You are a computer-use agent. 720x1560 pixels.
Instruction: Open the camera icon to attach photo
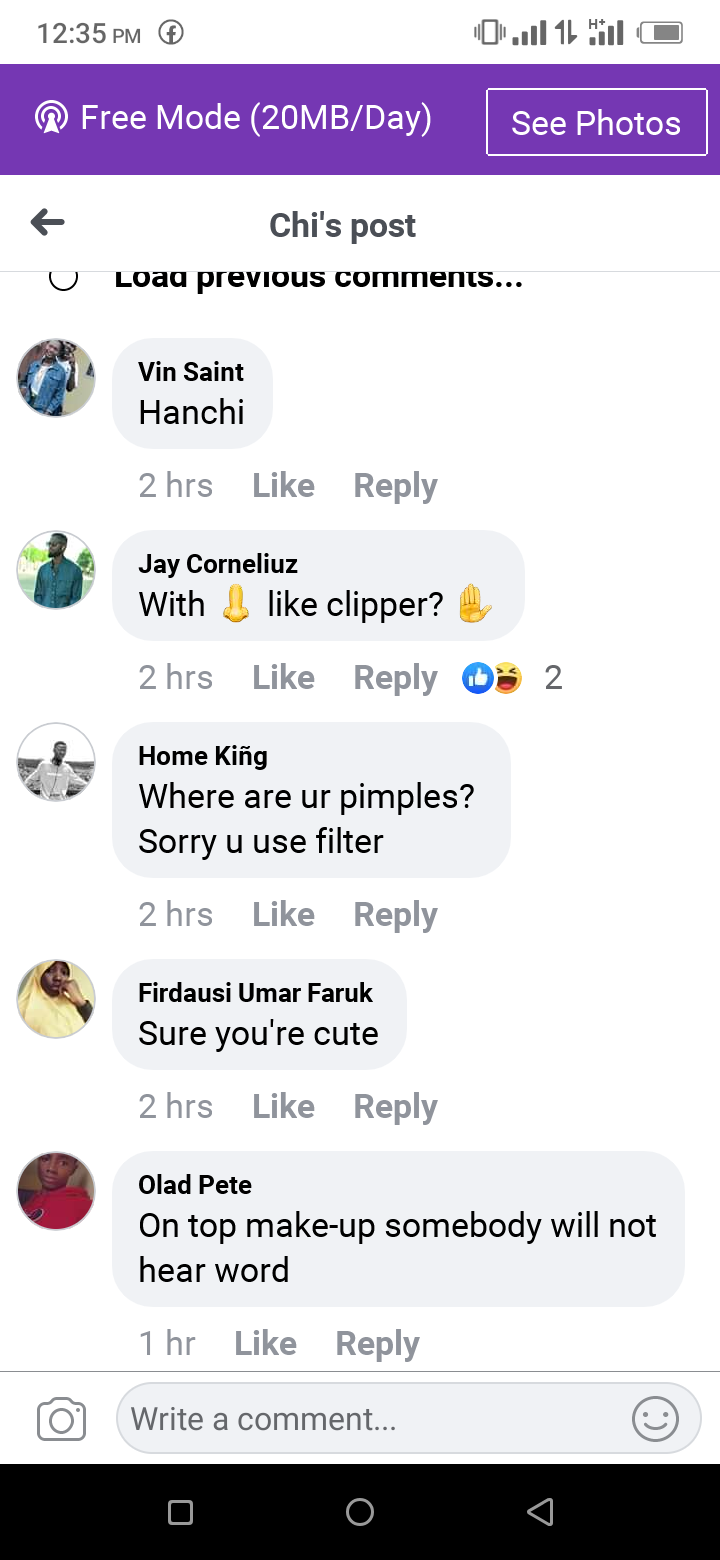[61, 1419]
